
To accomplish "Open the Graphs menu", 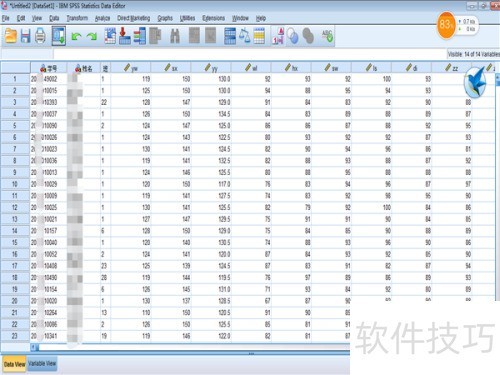I will (x=165, y=18).
